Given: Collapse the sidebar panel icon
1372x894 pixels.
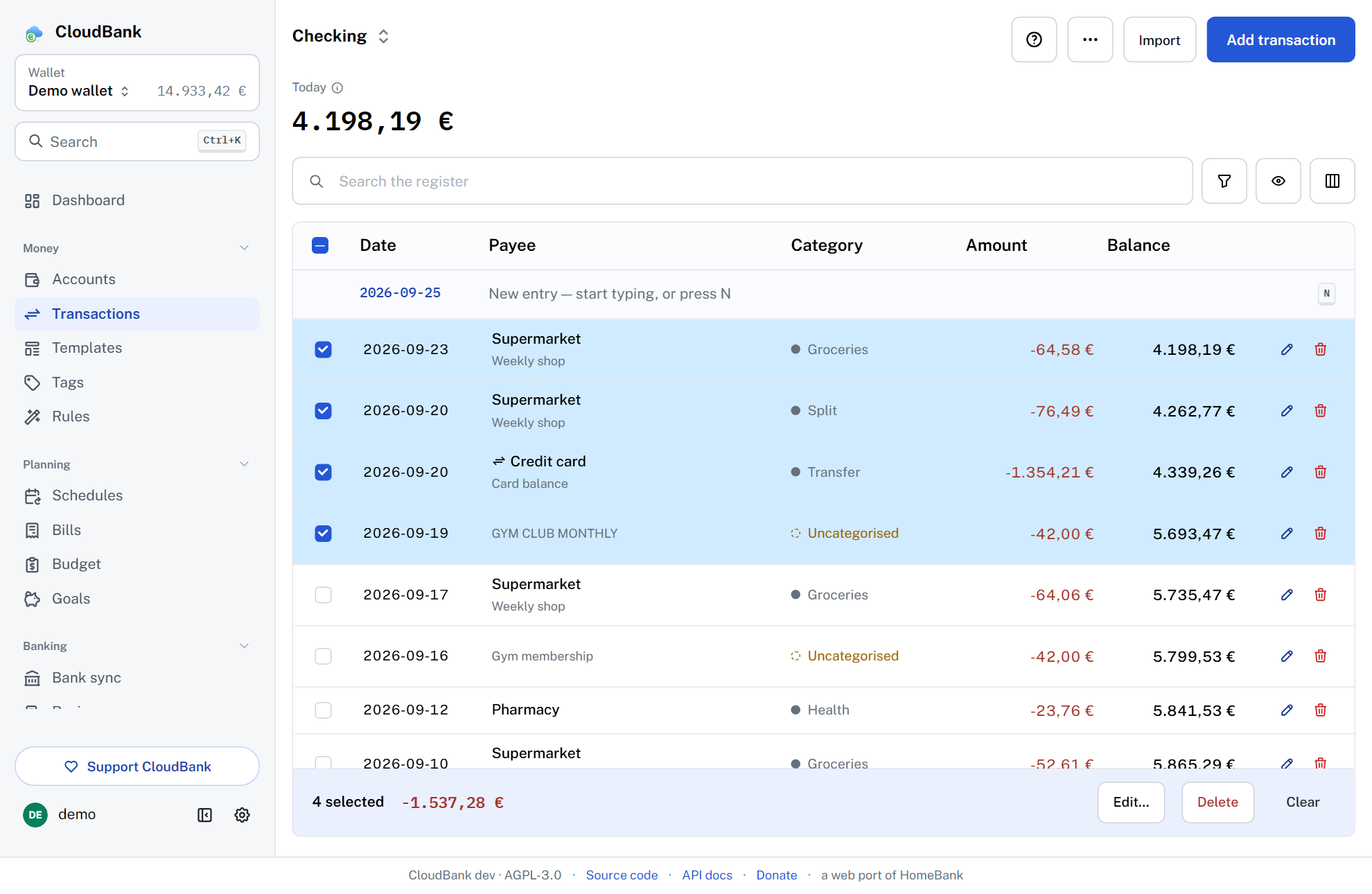Looking at the screenshot, I should (204, 815).
